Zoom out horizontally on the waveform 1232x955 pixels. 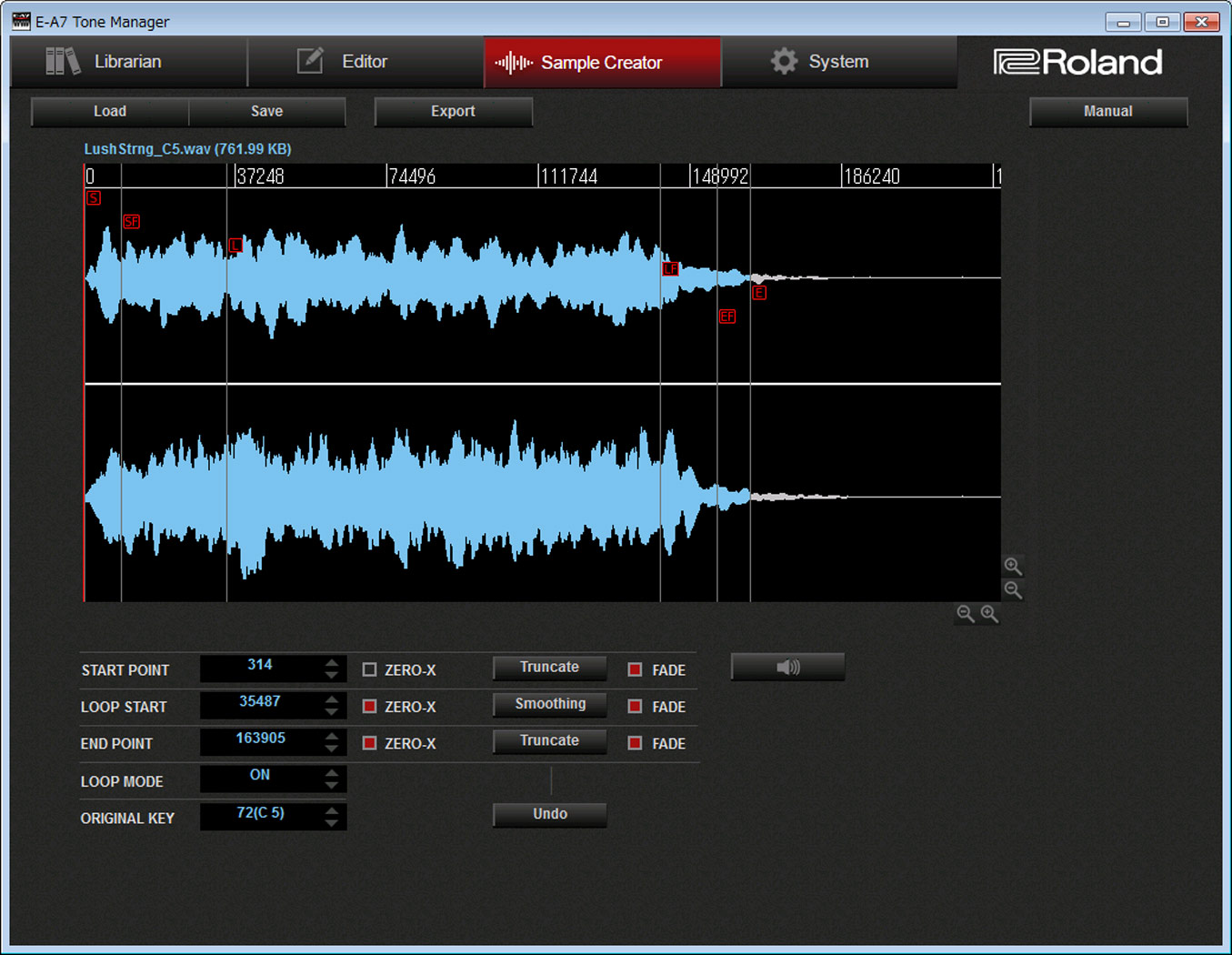(x=966, y=614)
